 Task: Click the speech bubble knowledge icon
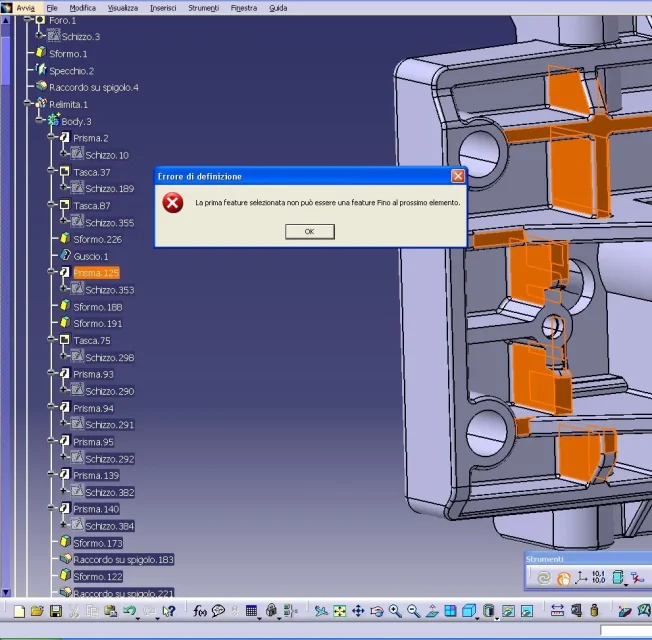(218, 611)
